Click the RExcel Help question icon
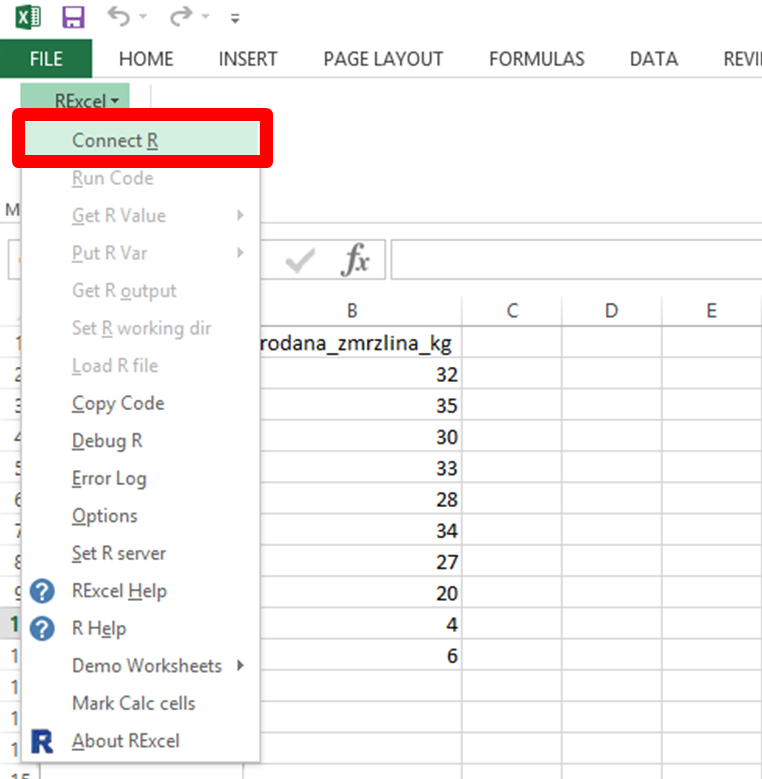762x779 pixels. [42, 591]
